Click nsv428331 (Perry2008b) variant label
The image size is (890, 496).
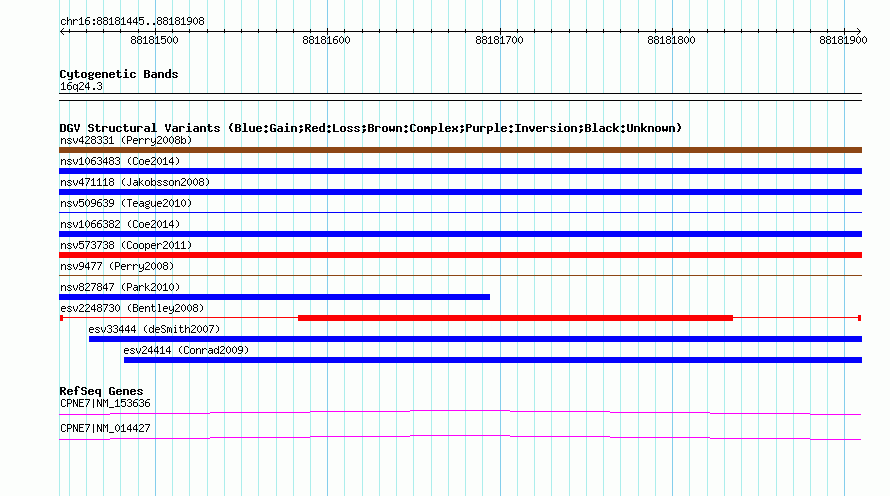pyautogui.click(x=126, y=140)
